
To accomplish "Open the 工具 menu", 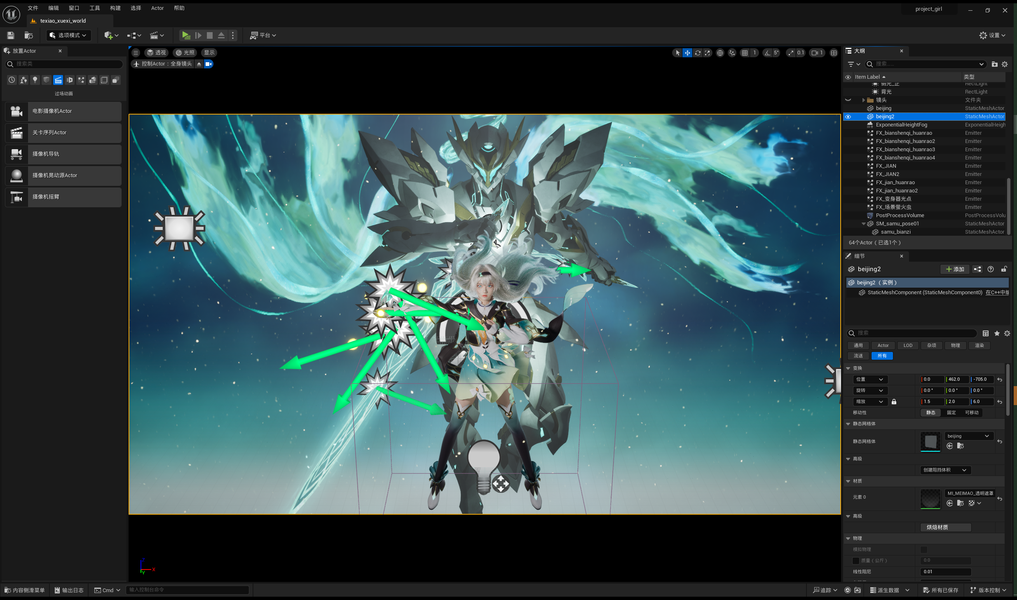I will [x=95, y=8].
